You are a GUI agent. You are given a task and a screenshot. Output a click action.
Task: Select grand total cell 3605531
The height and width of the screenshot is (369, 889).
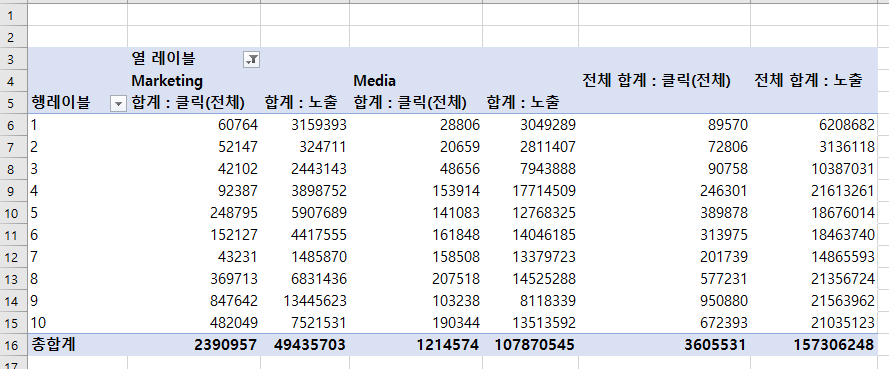coord(664,345)
